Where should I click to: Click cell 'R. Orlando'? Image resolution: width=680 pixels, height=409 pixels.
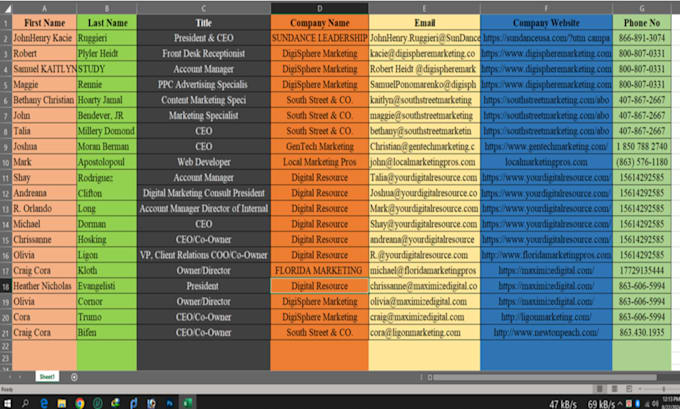pos(45,209)
